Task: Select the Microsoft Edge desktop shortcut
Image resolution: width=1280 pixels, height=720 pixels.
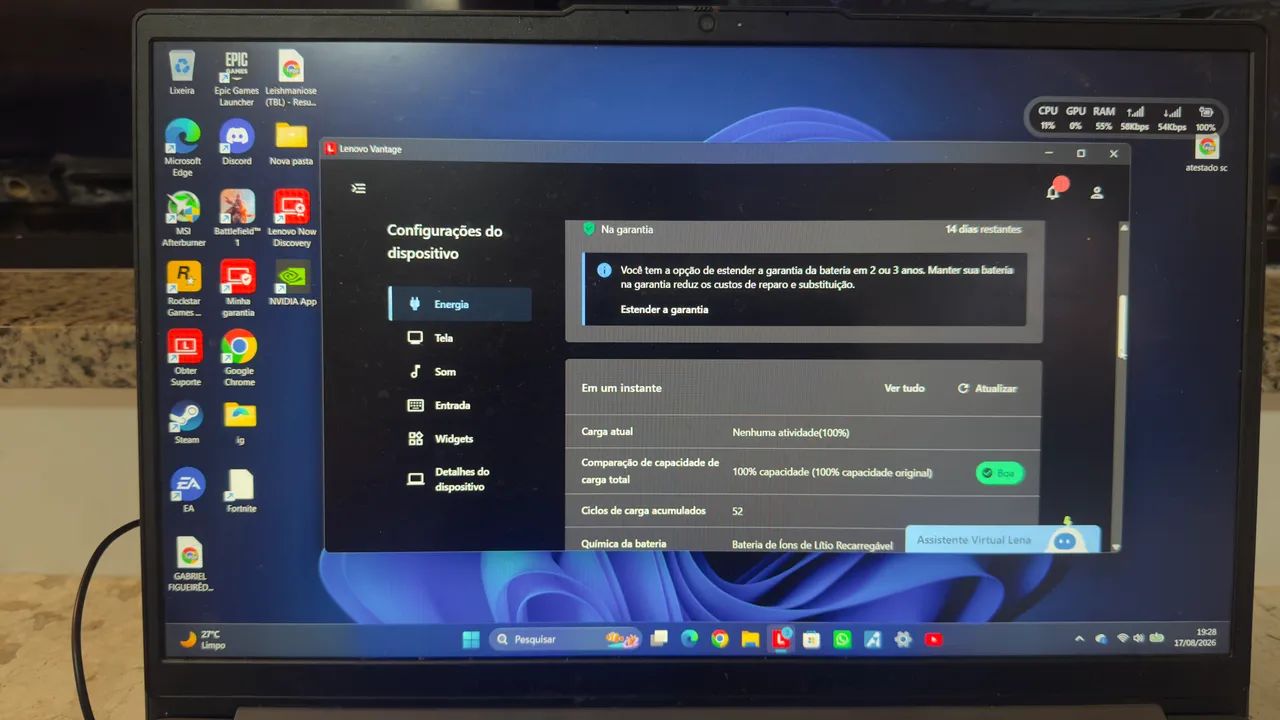Action: click(x=182, y=148)
